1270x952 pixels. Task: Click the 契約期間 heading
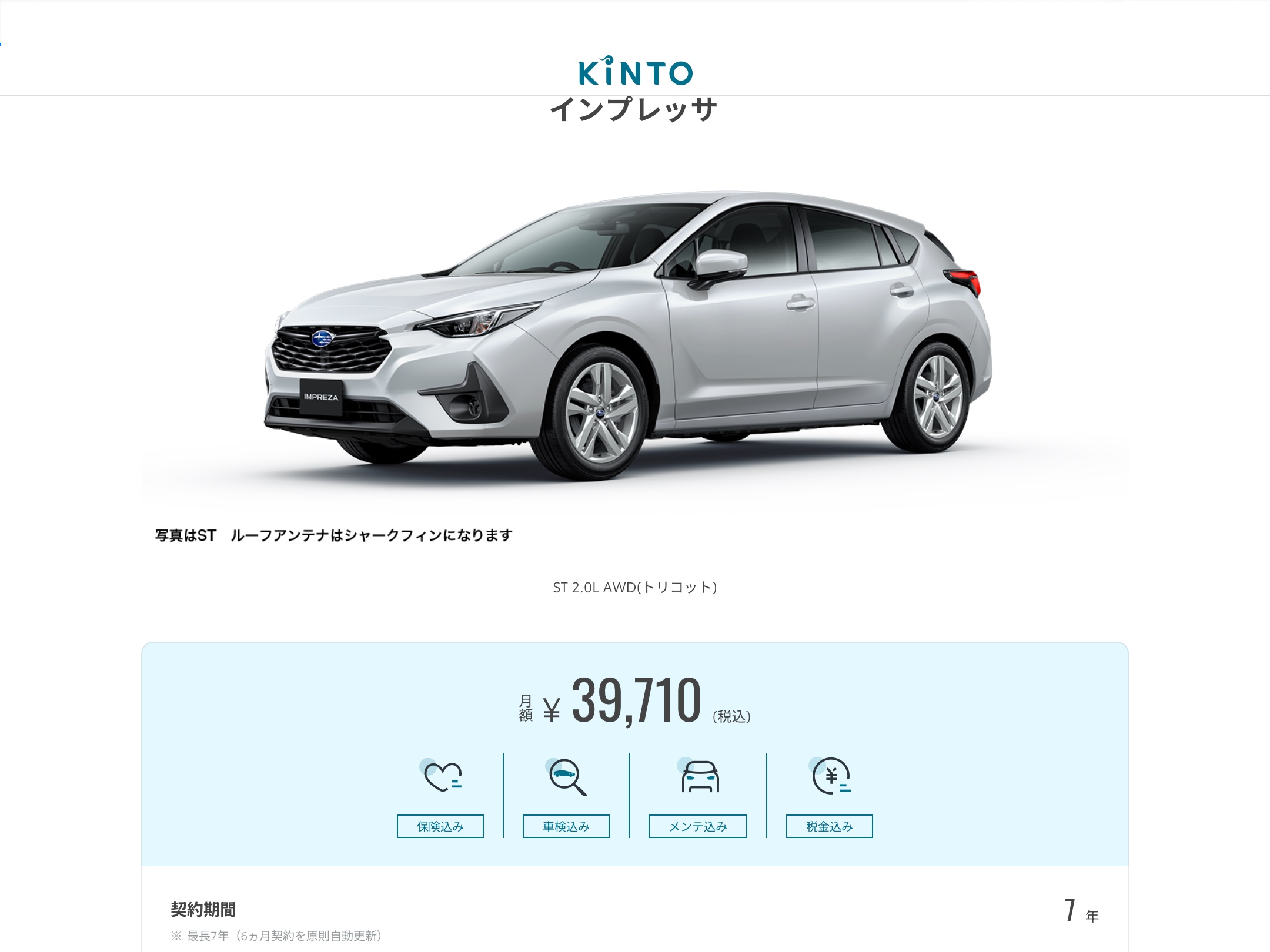coord(203,910)
